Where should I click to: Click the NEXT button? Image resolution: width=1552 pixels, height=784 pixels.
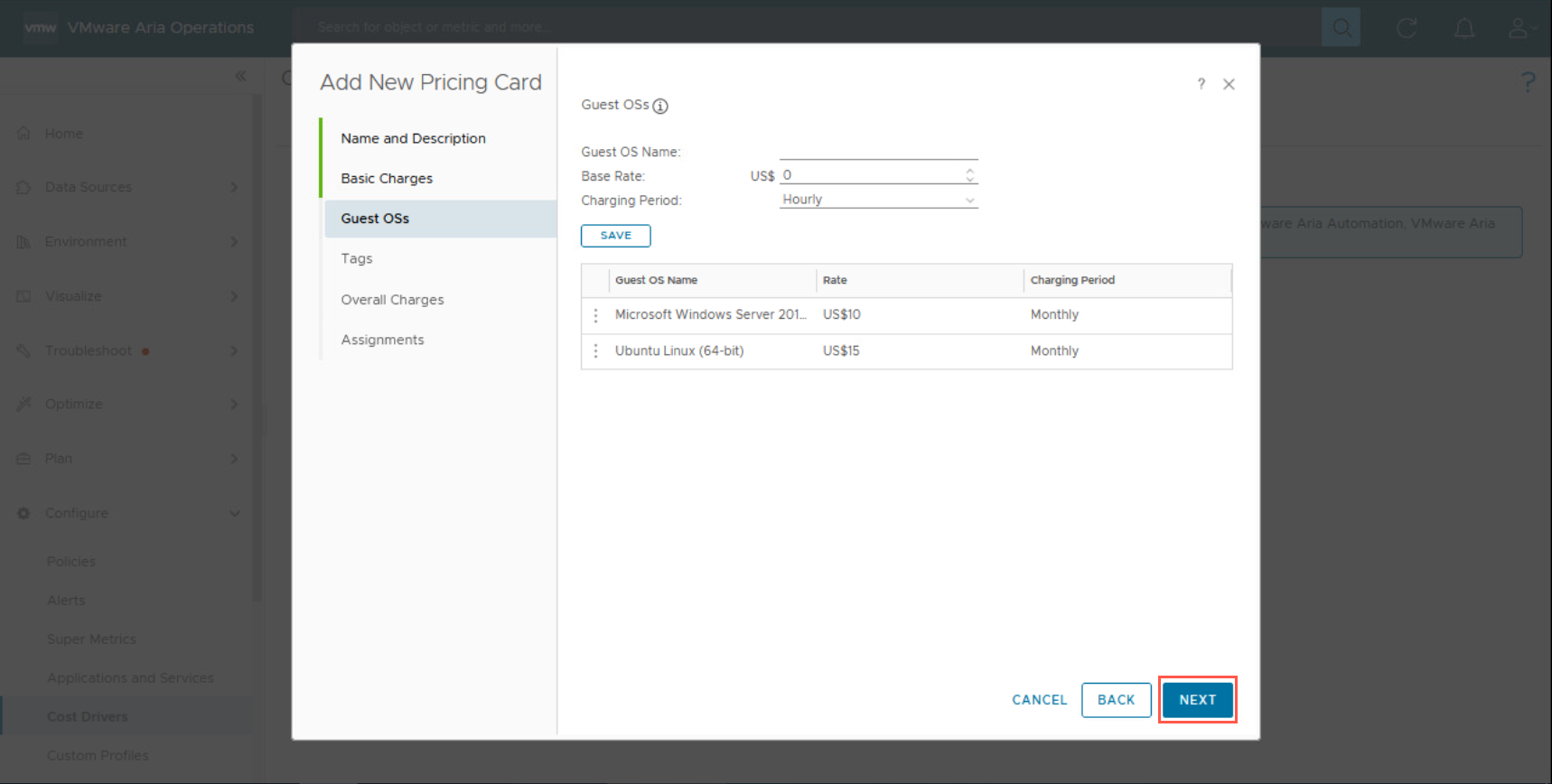click(1197, 700)
